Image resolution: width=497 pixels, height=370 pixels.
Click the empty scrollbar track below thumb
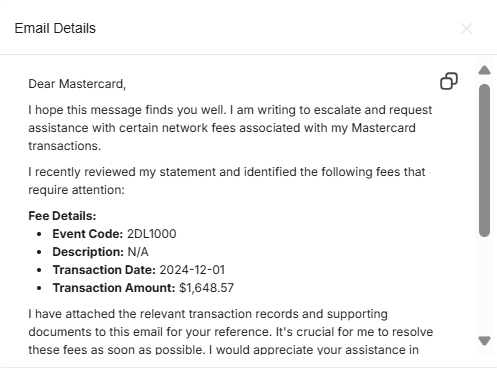[x=484, y=287]
